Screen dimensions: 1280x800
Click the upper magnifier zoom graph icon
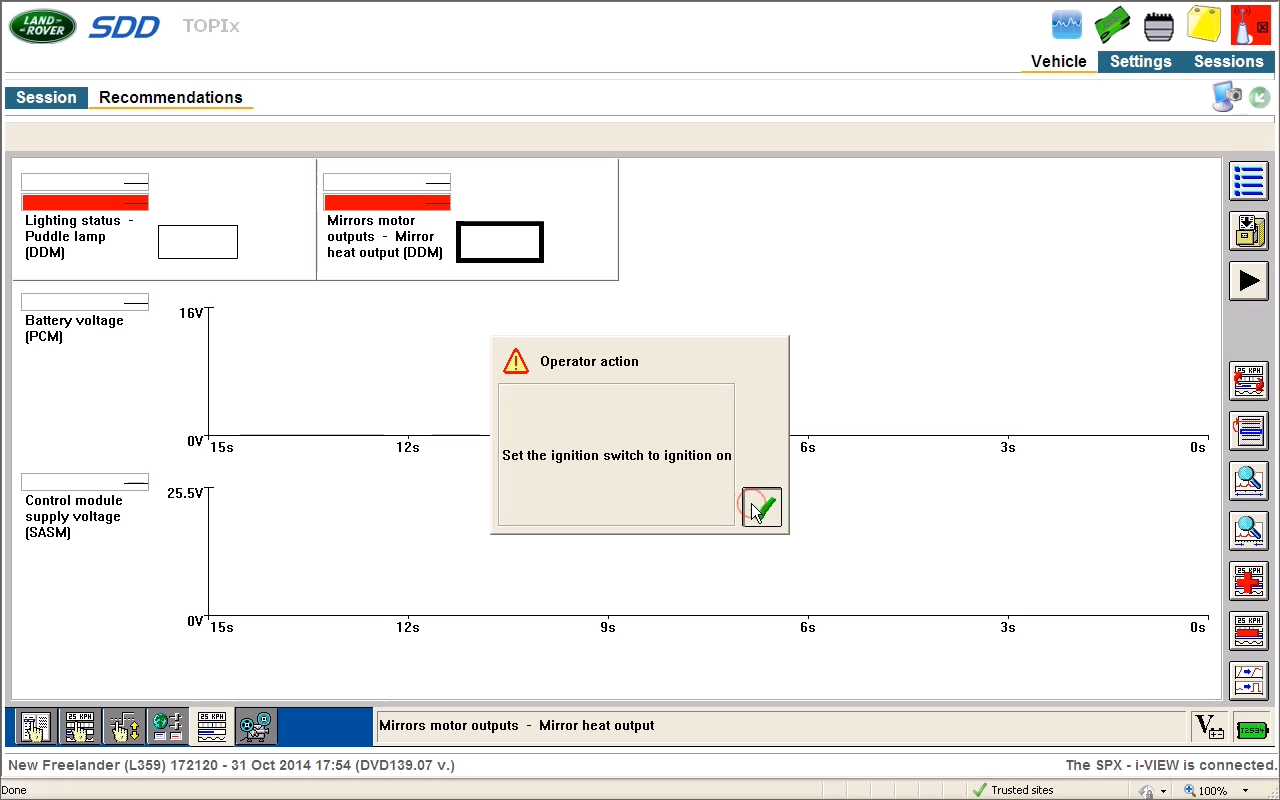(1249, 481)
